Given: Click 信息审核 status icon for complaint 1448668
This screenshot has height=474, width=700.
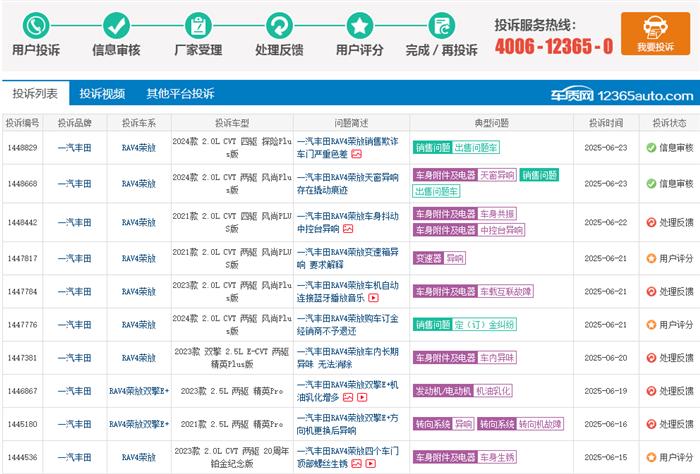Looking at the screenshot, I should click(x=651, y=183).
